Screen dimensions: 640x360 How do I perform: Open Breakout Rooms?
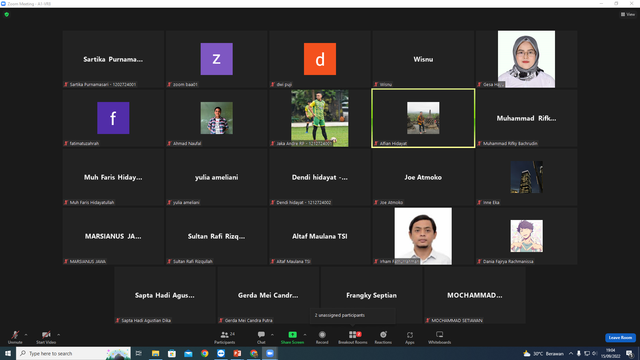click(x=353, y=337)
